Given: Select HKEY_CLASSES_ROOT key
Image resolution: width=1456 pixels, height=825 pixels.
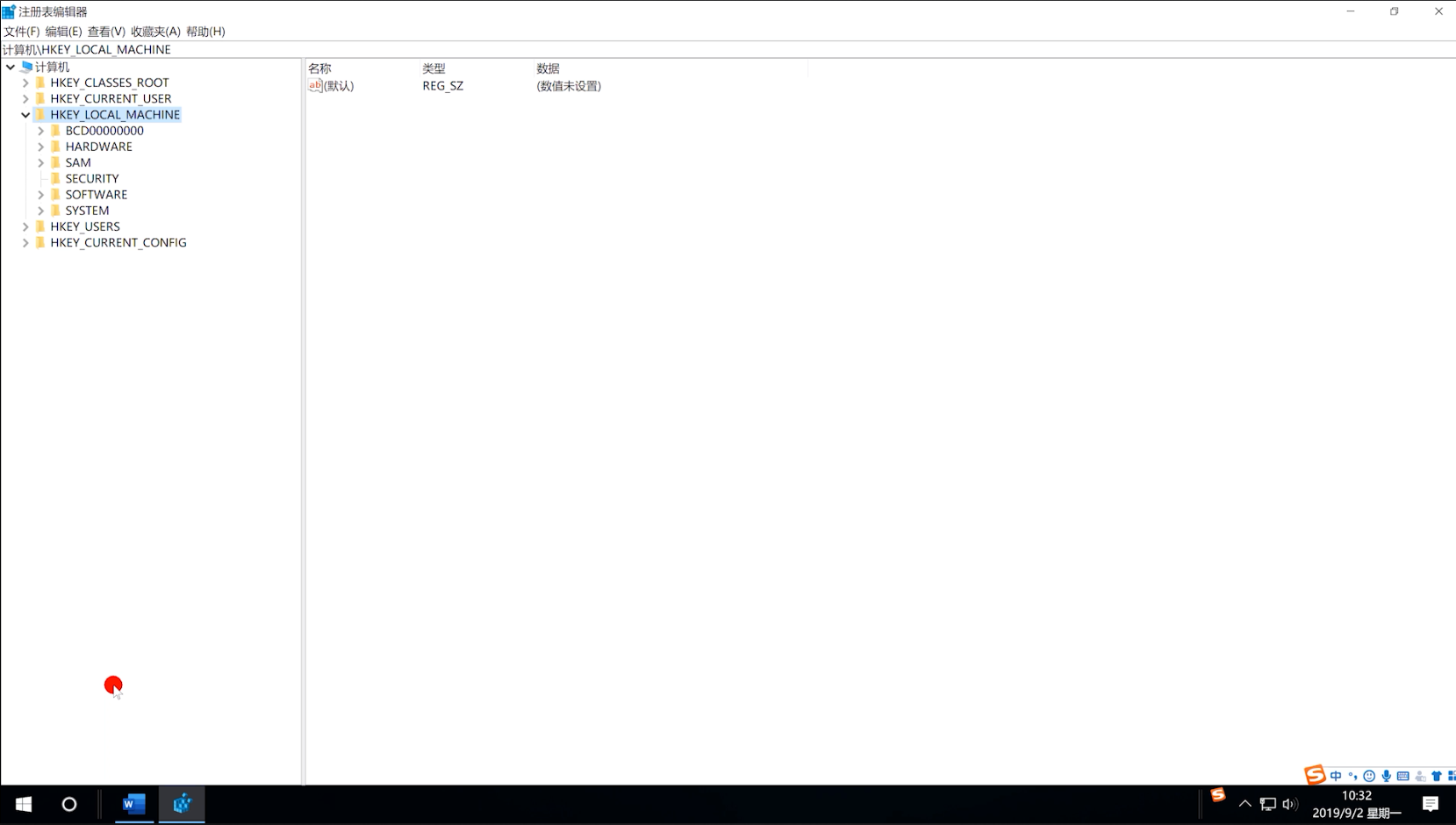Looking at the screenshot, I should (x=110, y=82).
